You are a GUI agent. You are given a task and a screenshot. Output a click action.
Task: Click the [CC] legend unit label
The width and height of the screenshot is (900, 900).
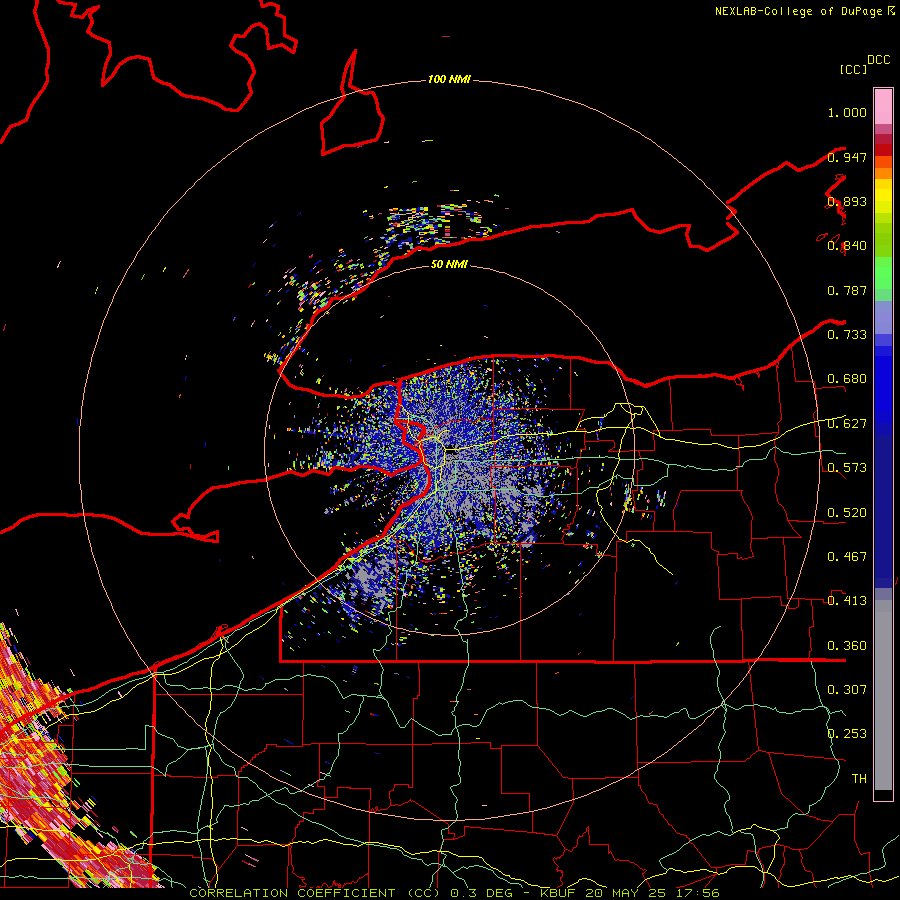tap(853, 69)
